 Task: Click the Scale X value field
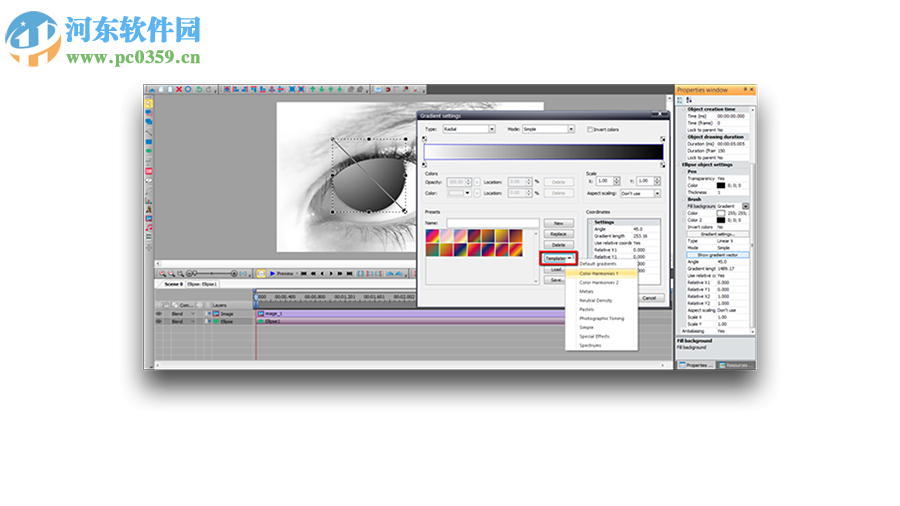[x=605, y=181]
